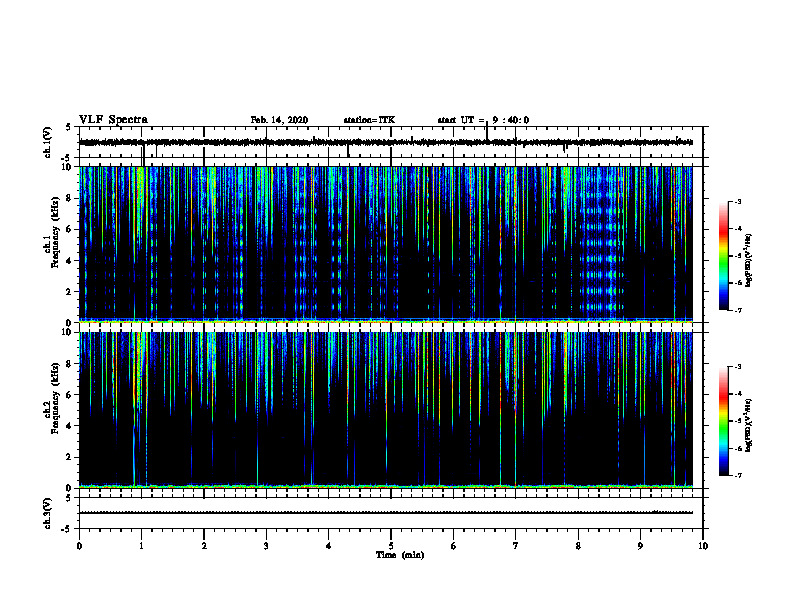Click time axis tick label "2"
The height and width of the screenshot is (612, 792).
tap(204, 546)
